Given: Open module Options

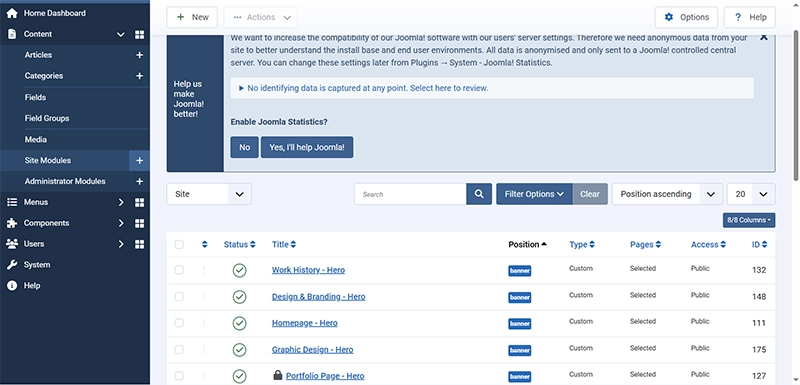Looking at the screenshot, I should coord(686,17).
